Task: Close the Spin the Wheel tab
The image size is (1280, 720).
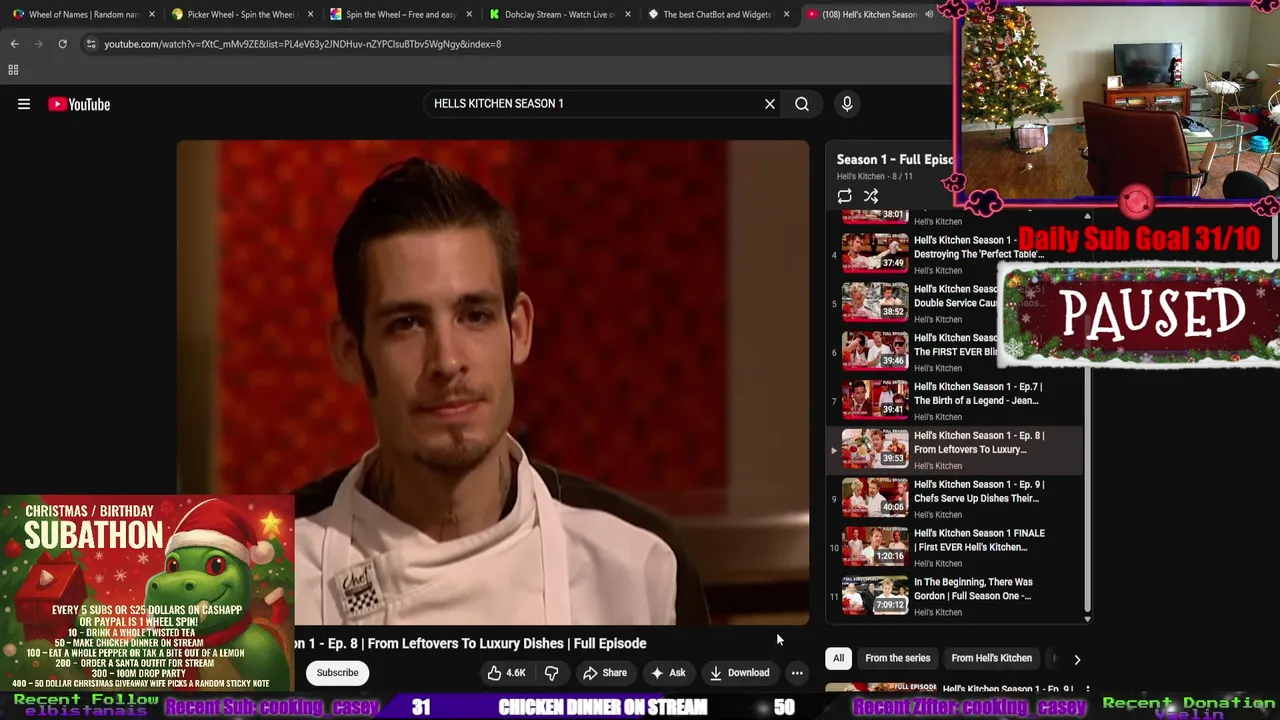Action: pos(469,15)
